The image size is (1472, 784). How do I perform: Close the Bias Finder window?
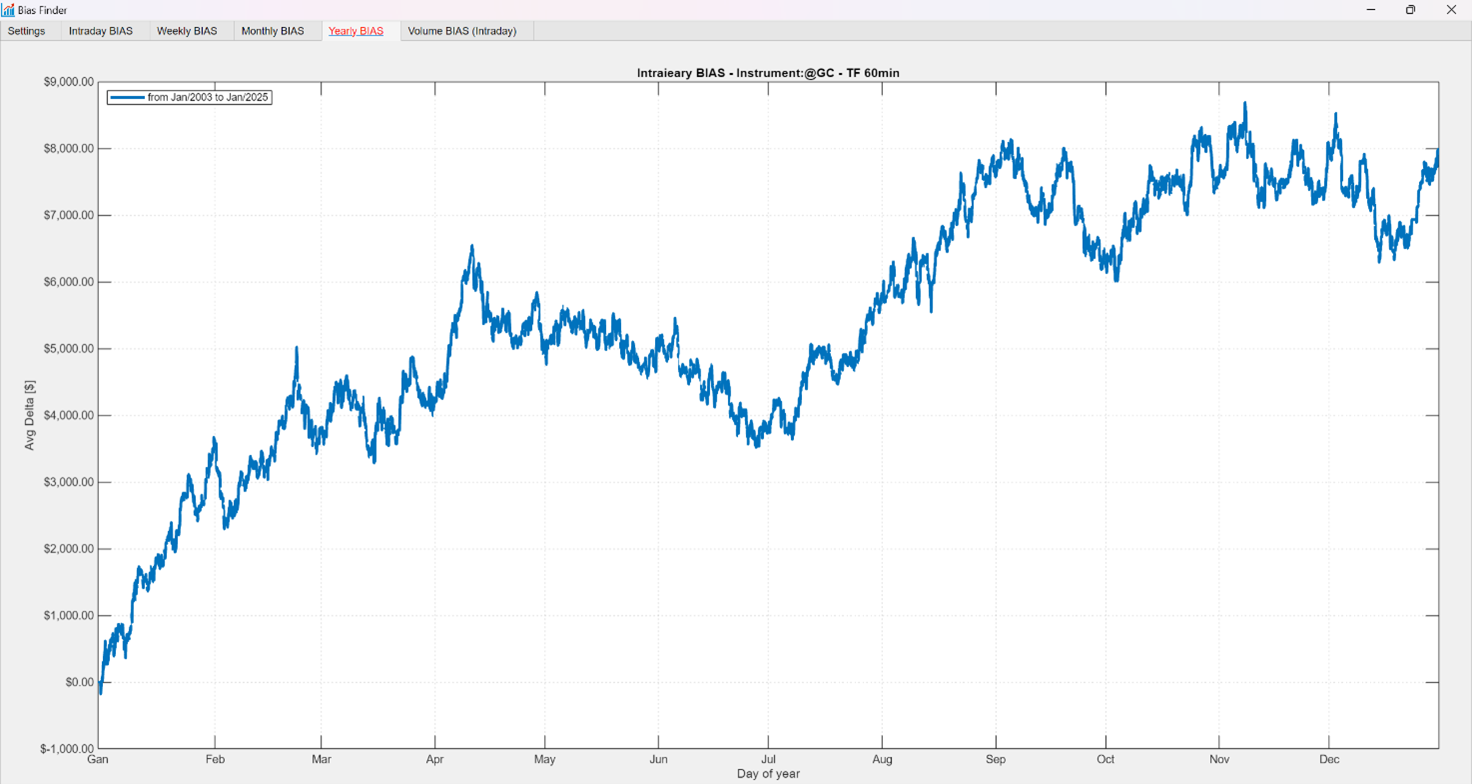(x=1452, y=10)
